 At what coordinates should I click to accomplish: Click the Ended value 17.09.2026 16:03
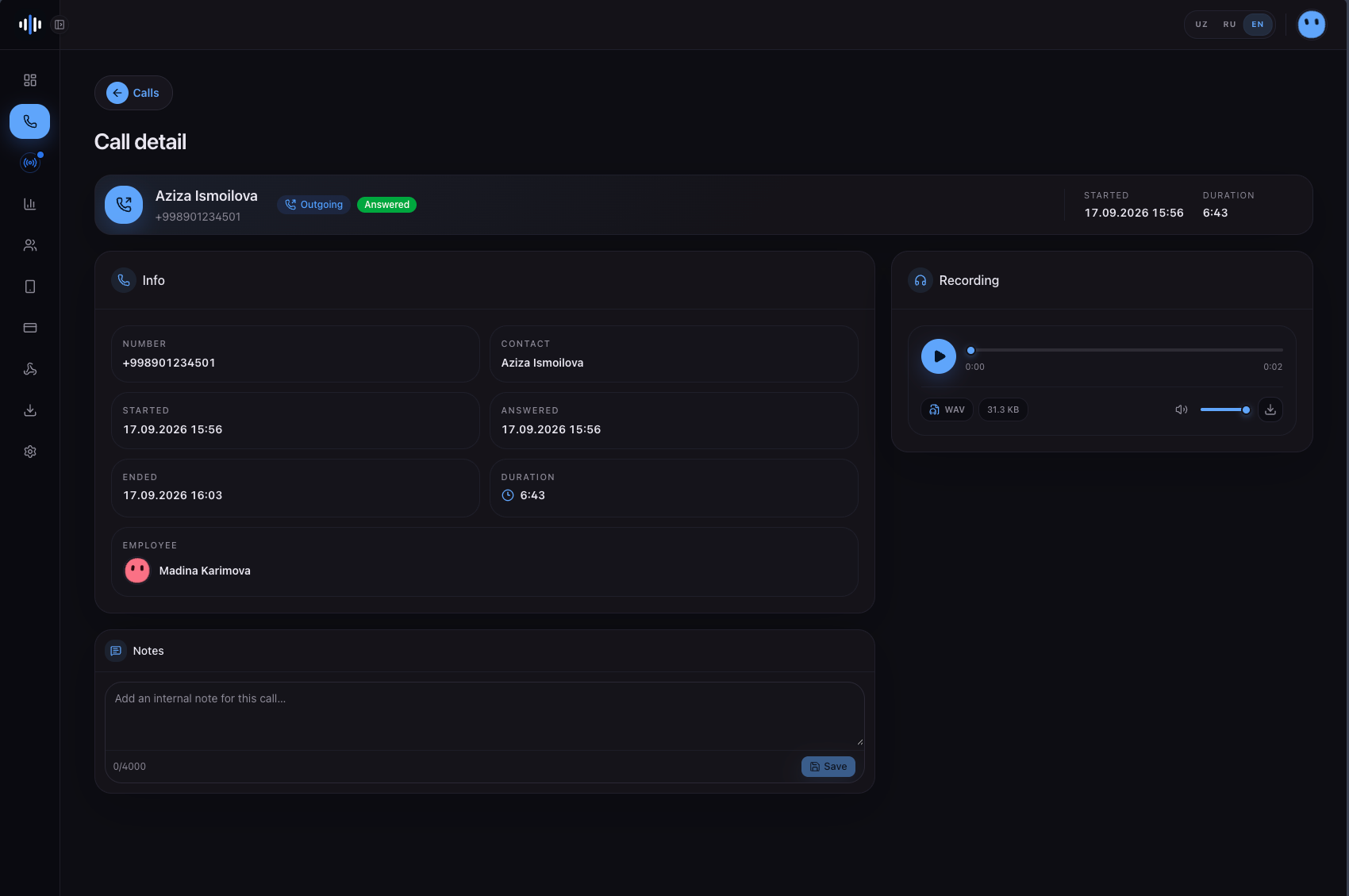click(172, 495)
